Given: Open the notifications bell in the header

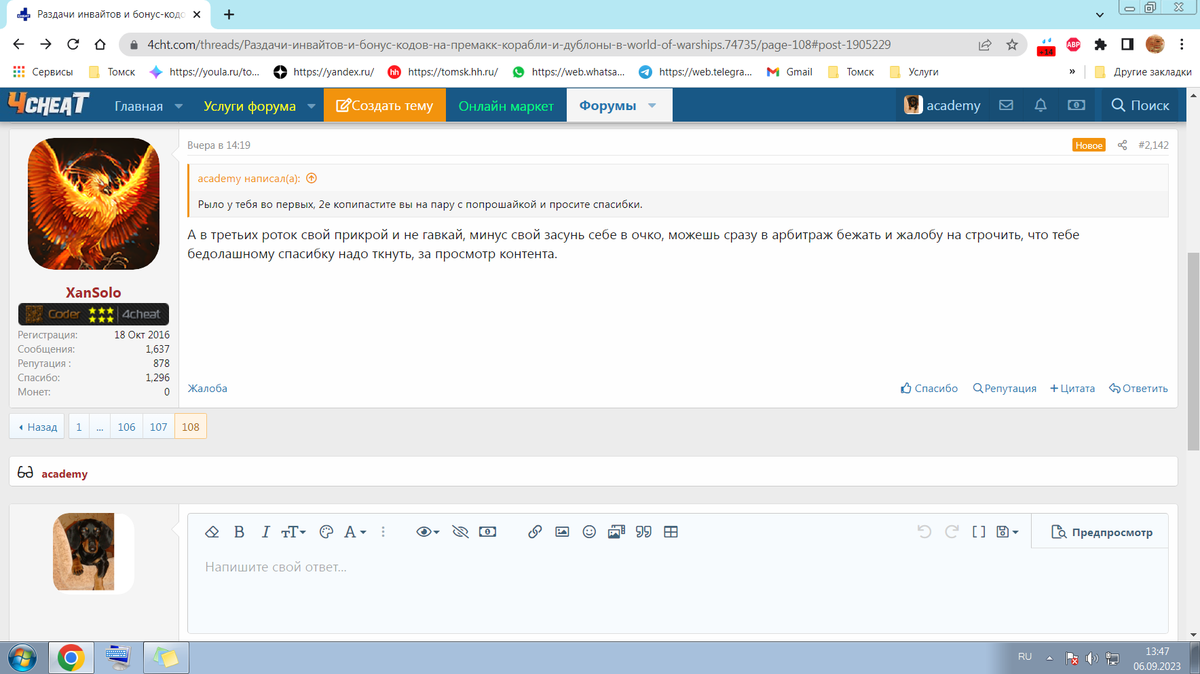Looking at the screenshot, I should pyautogui.click(x=1041, y=105).
